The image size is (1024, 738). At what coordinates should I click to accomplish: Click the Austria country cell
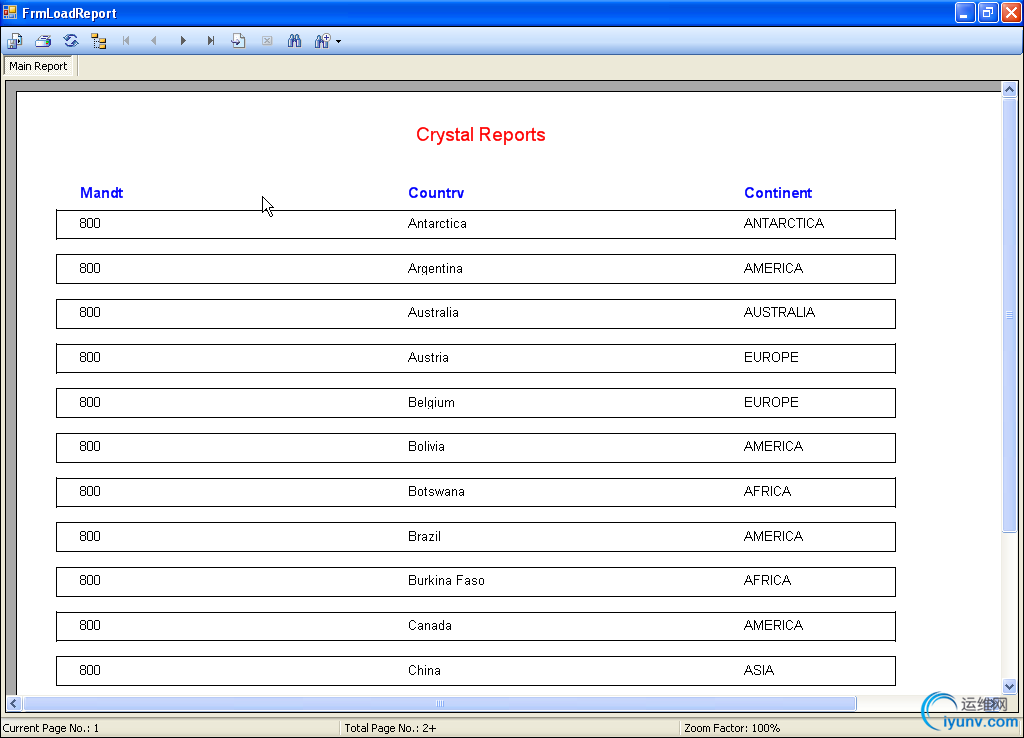(428, 358)
